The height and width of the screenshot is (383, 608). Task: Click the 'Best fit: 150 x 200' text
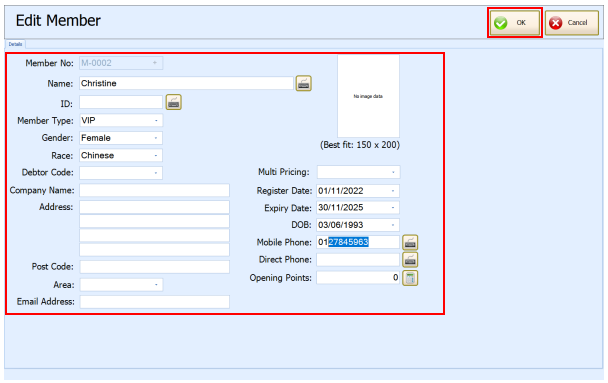click(360, 145)
